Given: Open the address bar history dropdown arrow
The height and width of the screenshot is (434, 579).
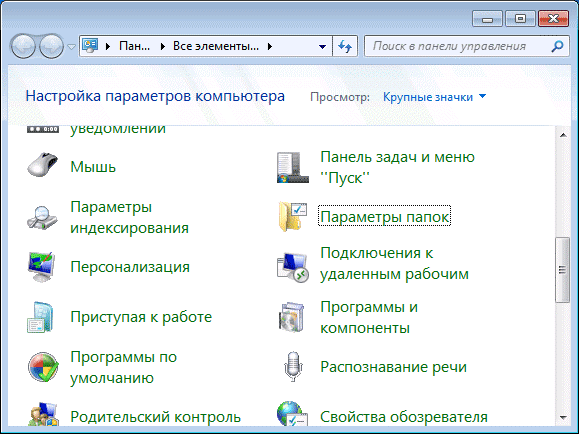Looking at the screenshot, I should pos(322,47).
